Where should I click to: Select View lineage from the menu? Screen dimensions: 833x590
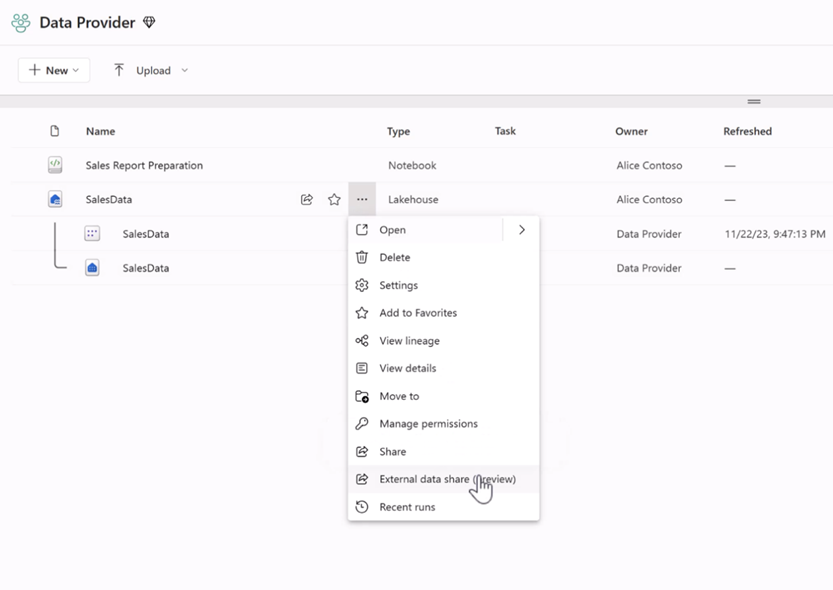[410, 341]
